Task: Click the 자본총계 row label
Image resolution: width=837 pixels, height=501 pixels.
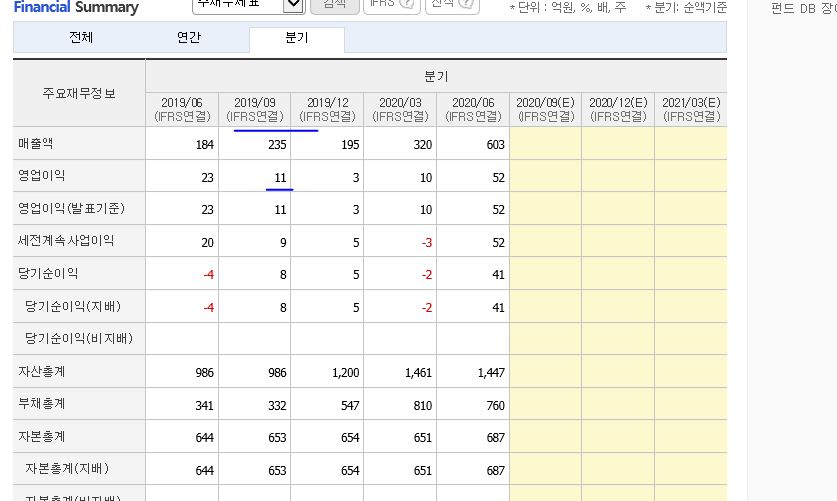Action: (x=42, y=436)
